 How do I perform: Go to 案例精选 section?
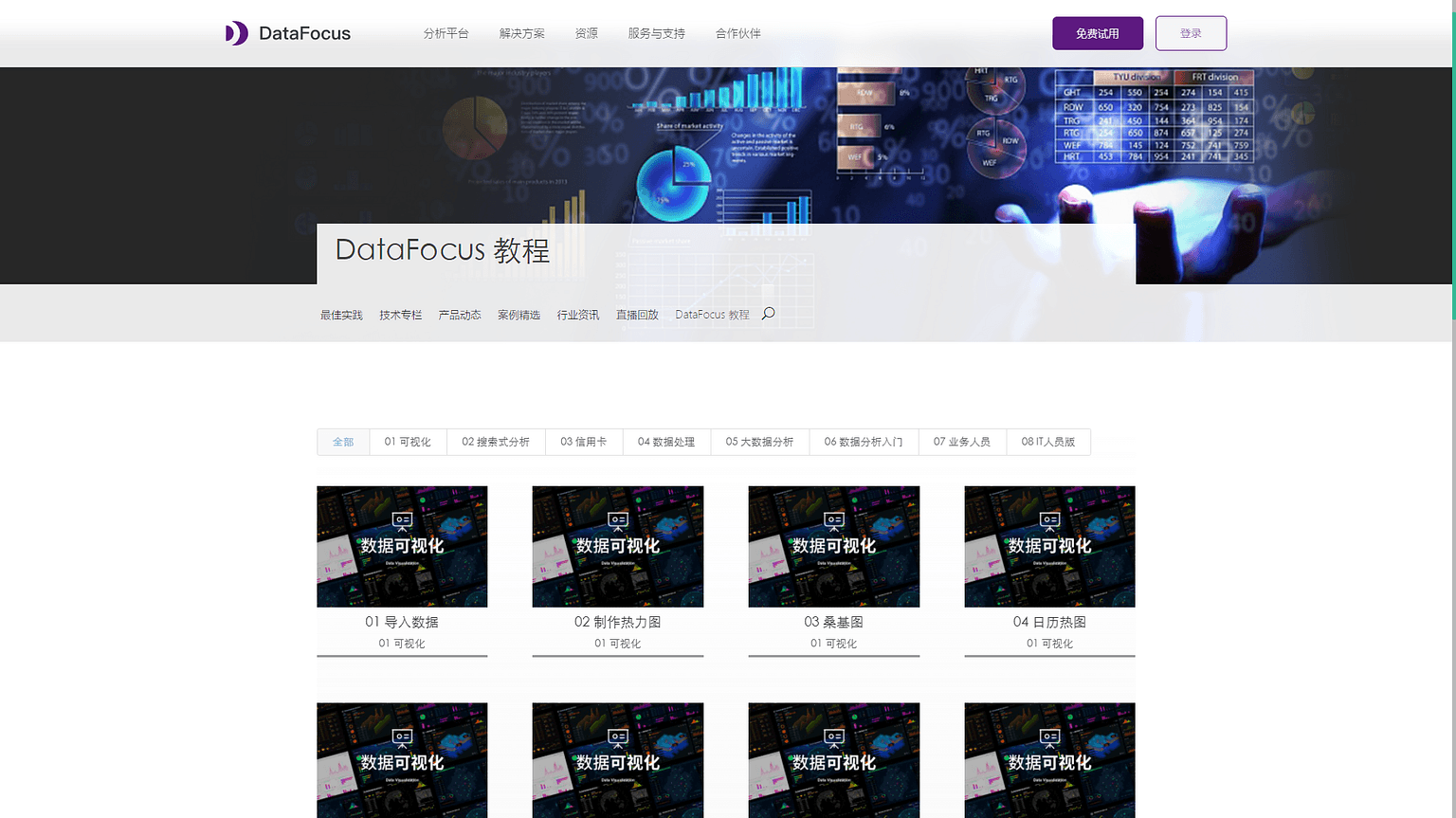pos(519,315)
